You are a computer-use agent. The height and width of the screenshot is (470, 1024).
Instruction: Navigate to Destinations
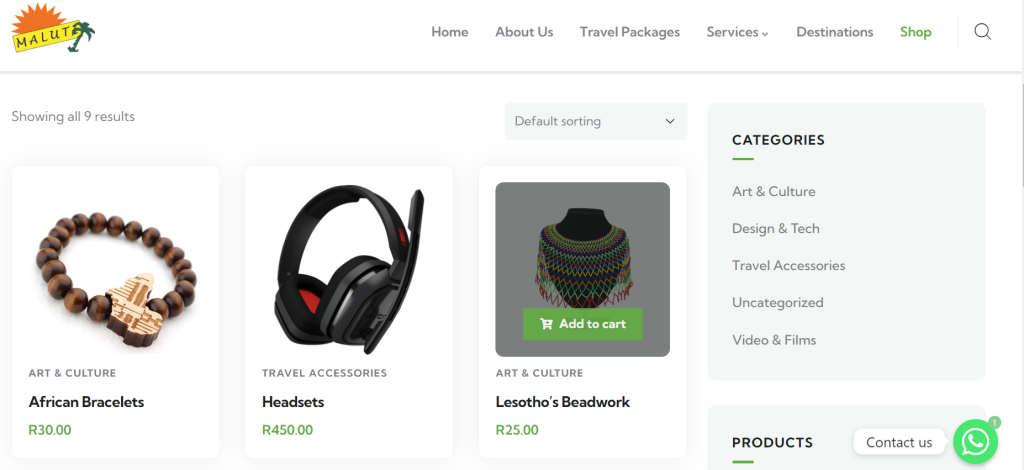point(835,32)
